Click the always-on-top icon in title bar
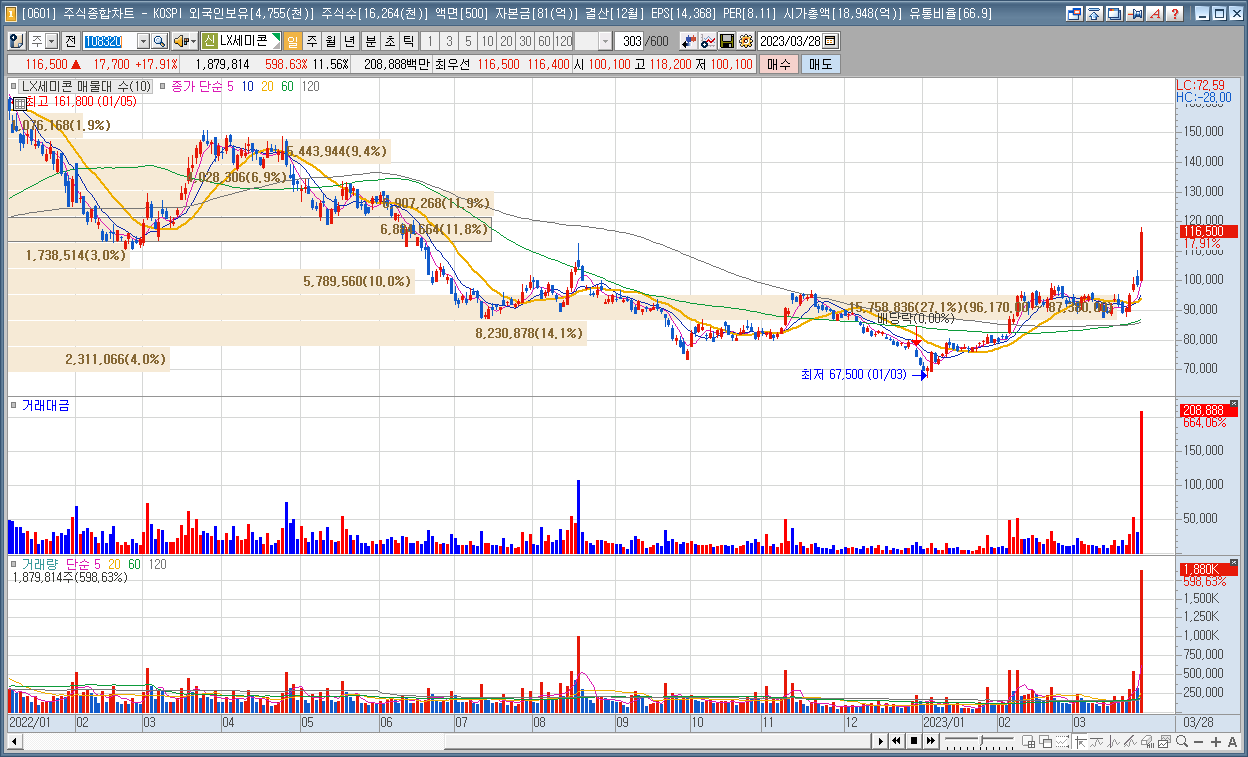 pyautogui.click(x=1093, y=14)
